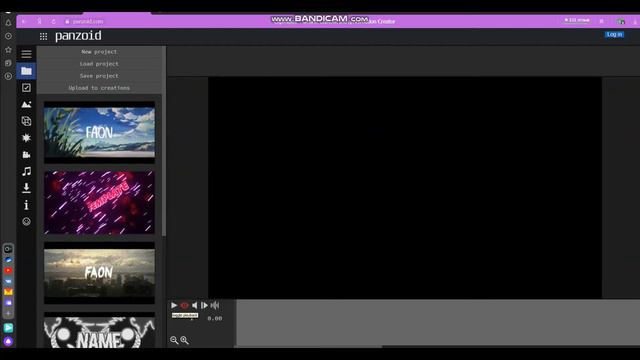The width and height of the screenshot is (640, 360).
Task: Open the music note audio panel
Action: point(26,171)
